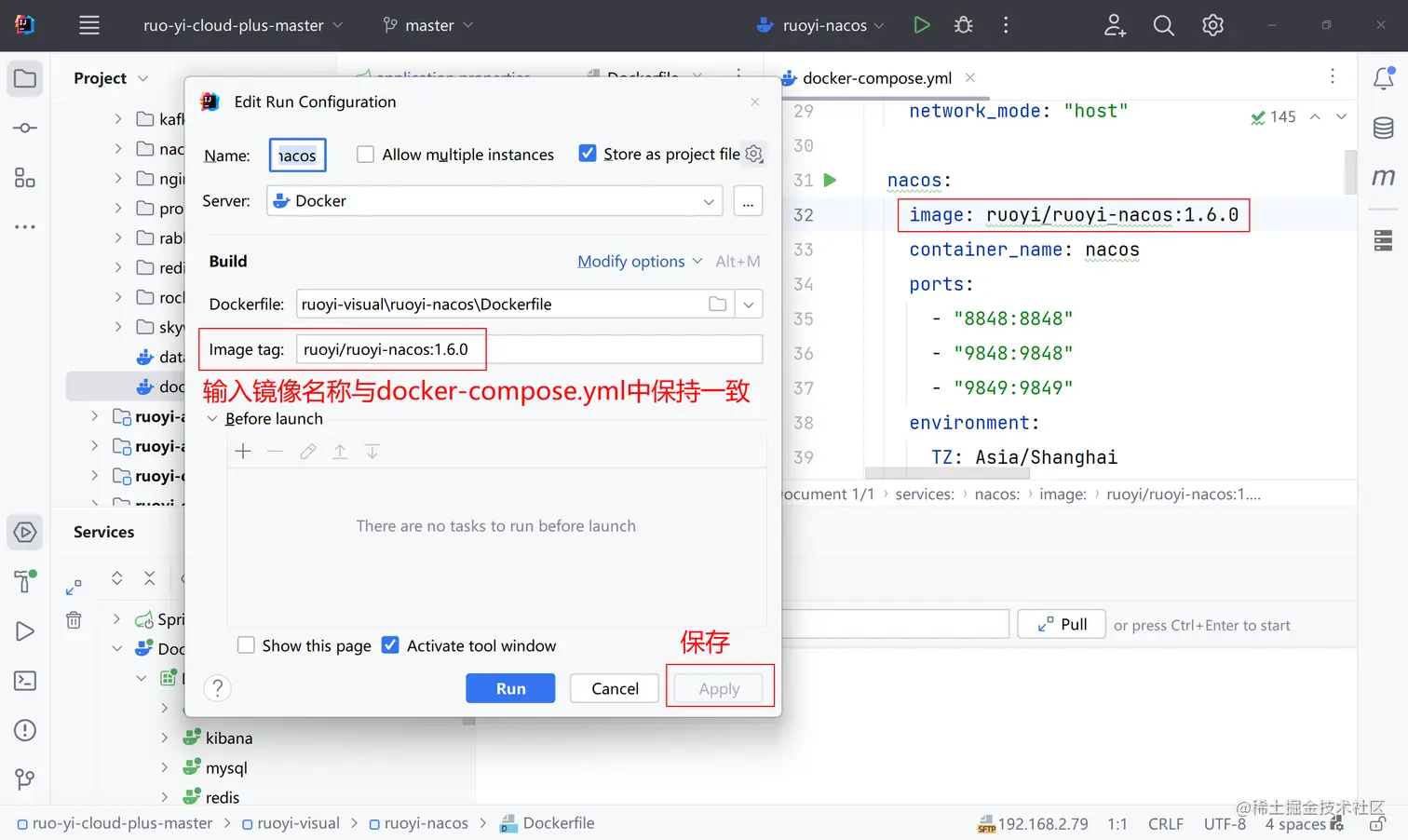Uncheck Activate tool window
The height and width of the screenshot is (840, 1408).
(x=391, y=645)
